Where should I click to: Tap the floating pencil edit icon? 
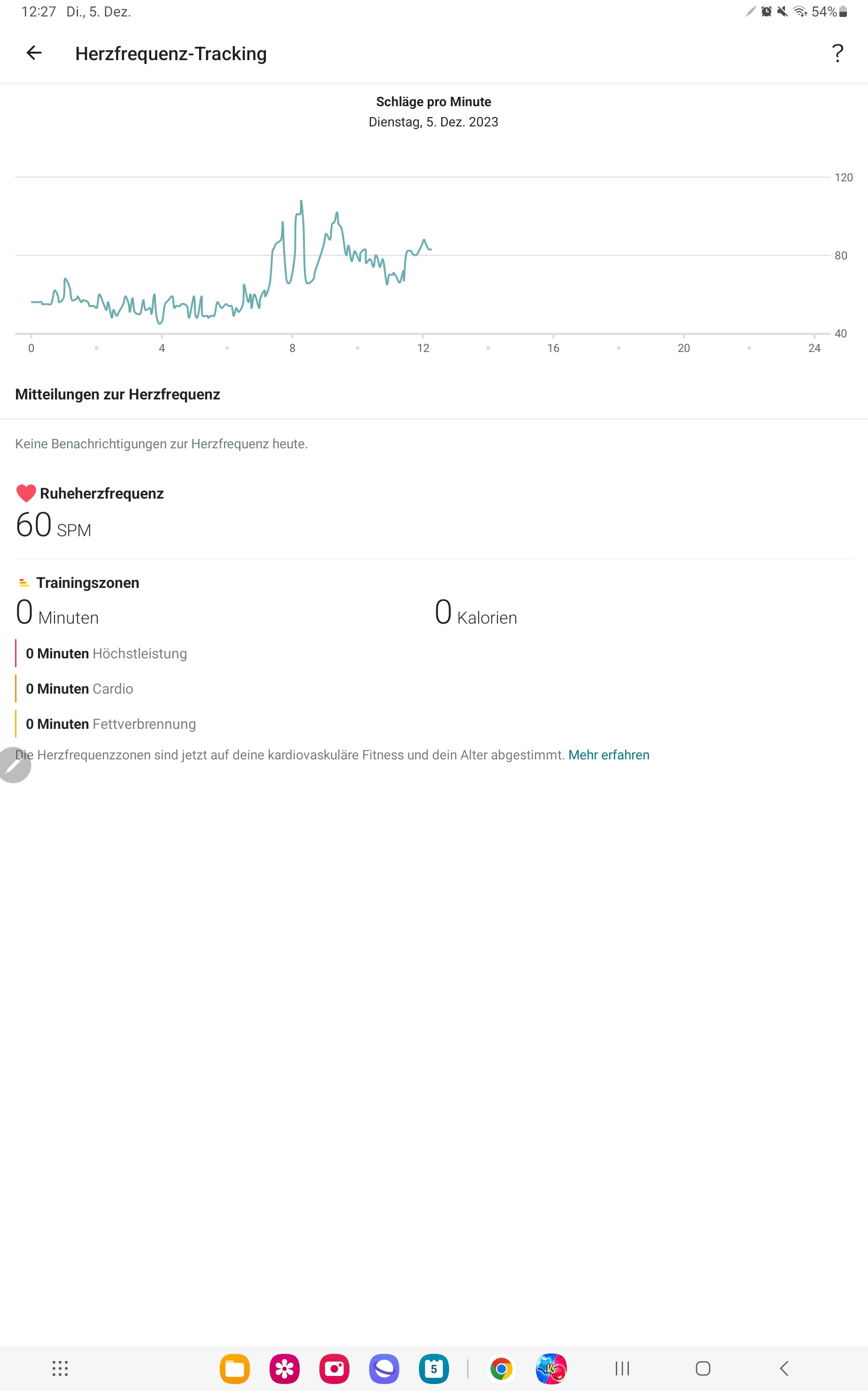(14, 765)
